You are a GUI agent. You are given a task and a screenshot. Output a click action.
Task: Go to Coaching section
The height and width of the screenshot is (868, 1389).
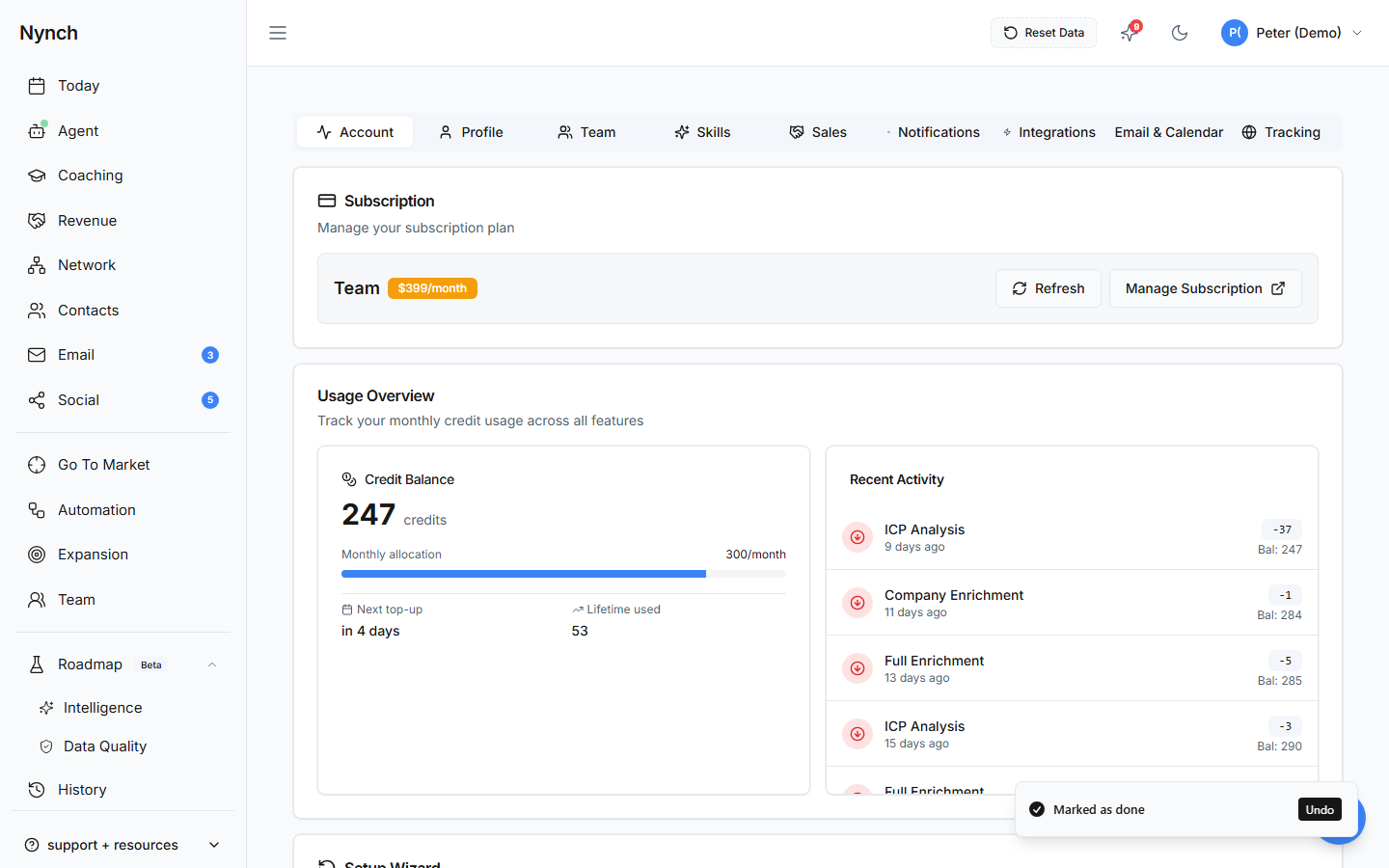[123, 176]
